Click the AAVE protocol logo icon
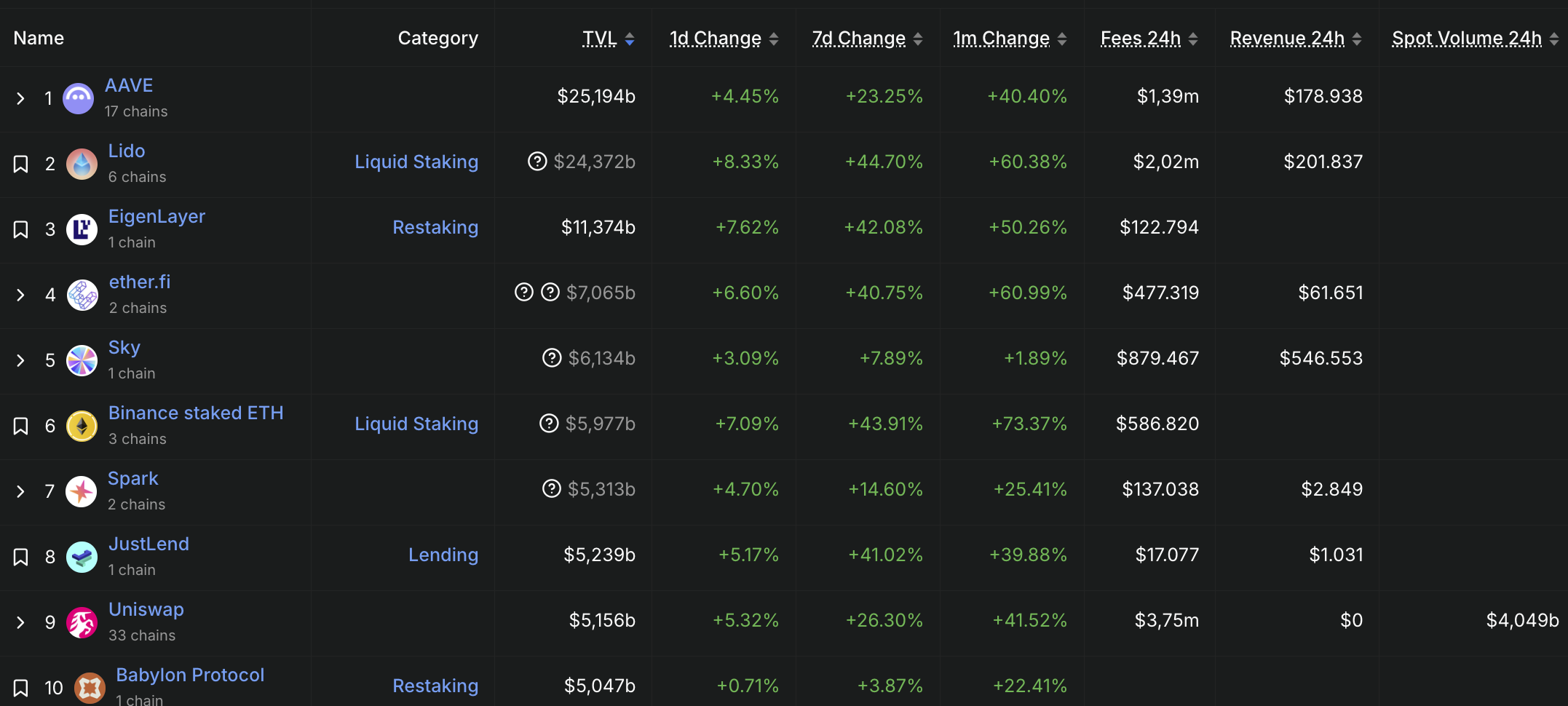 78,98
